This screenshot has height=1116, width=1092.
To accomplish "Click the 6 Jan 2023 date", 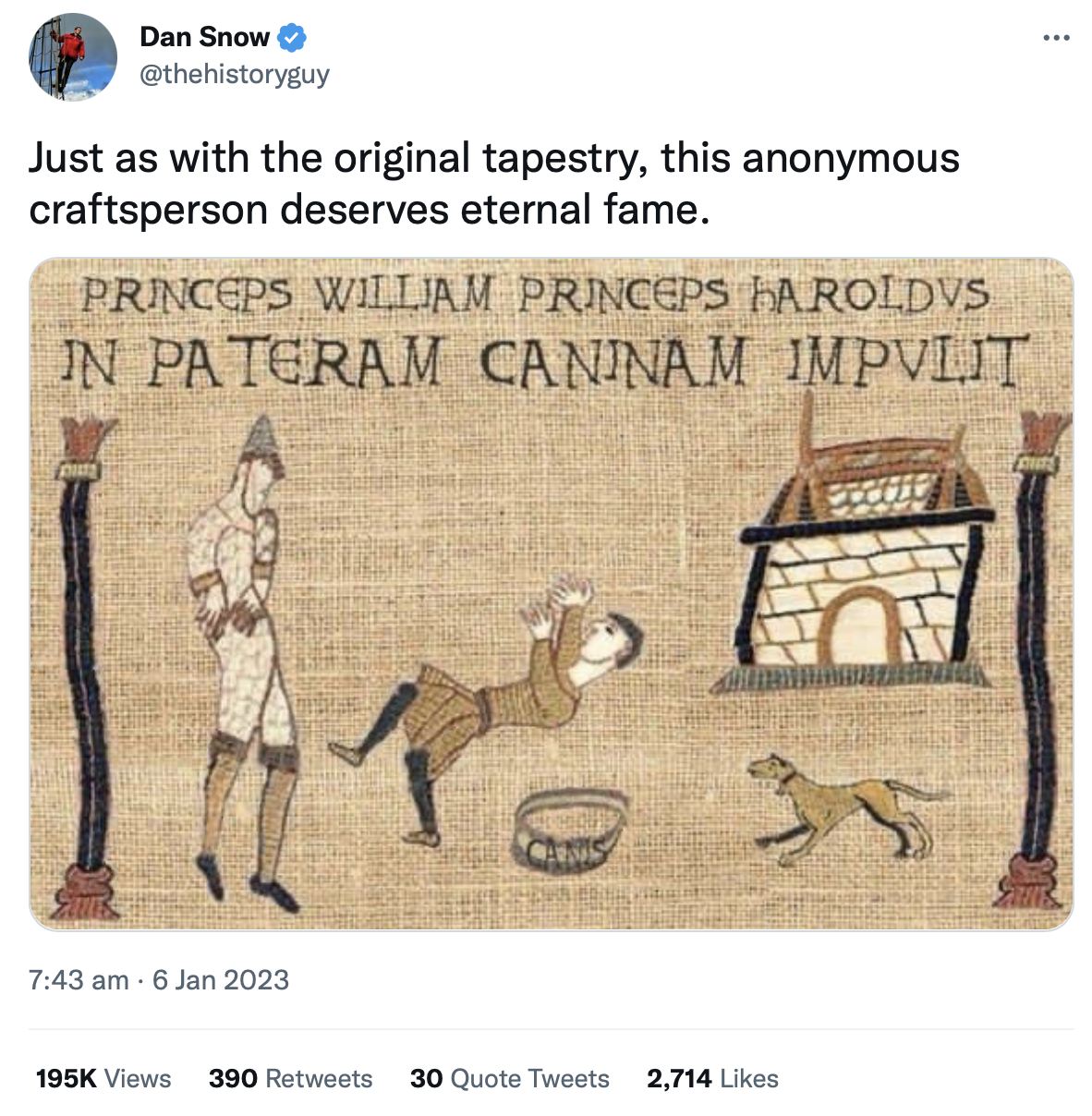I will 220,979.
